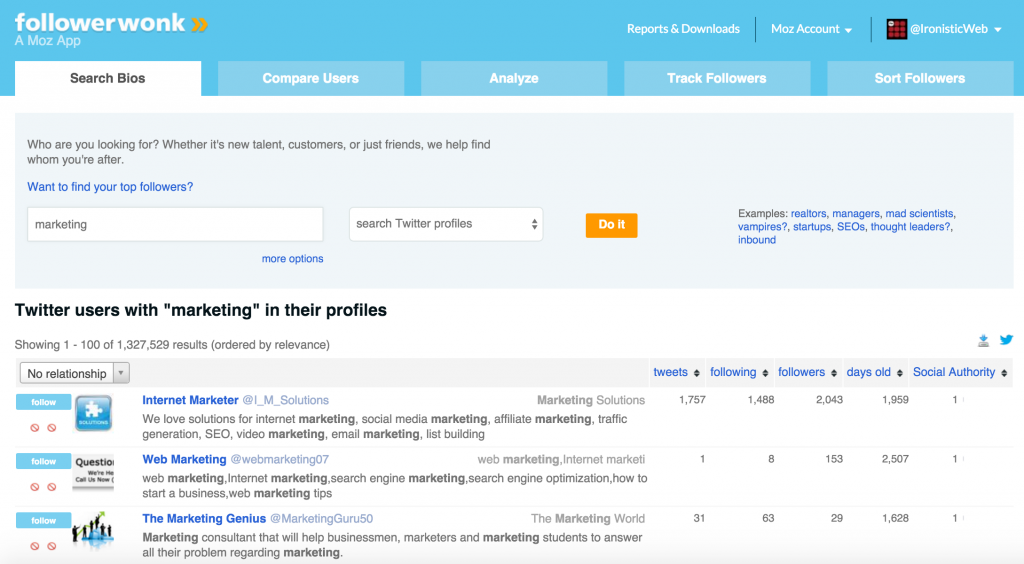Sort results by tweets column
Screen dimensions: 1024x564
(677, 372)
